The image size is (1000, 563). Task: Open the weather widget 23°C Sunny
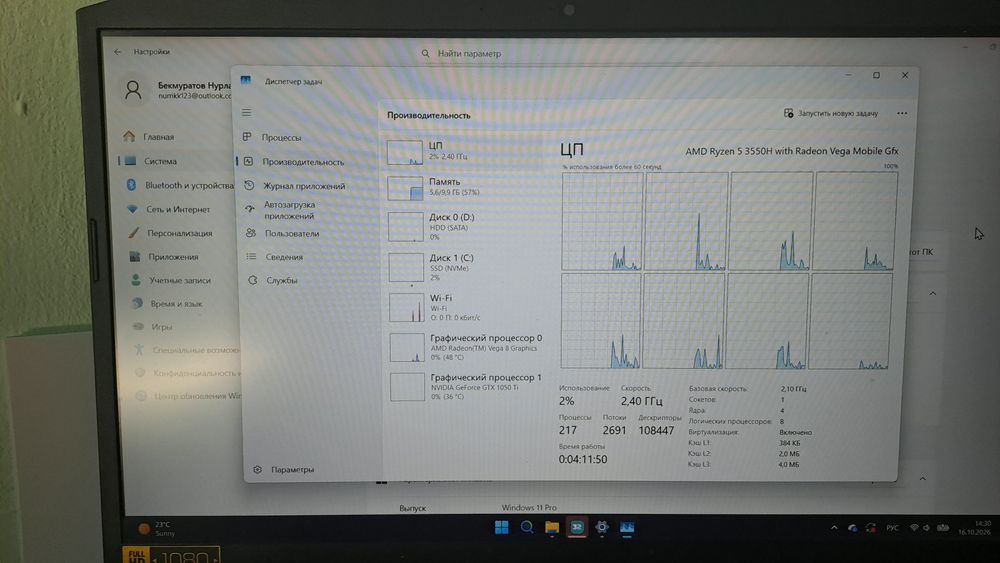157,529
